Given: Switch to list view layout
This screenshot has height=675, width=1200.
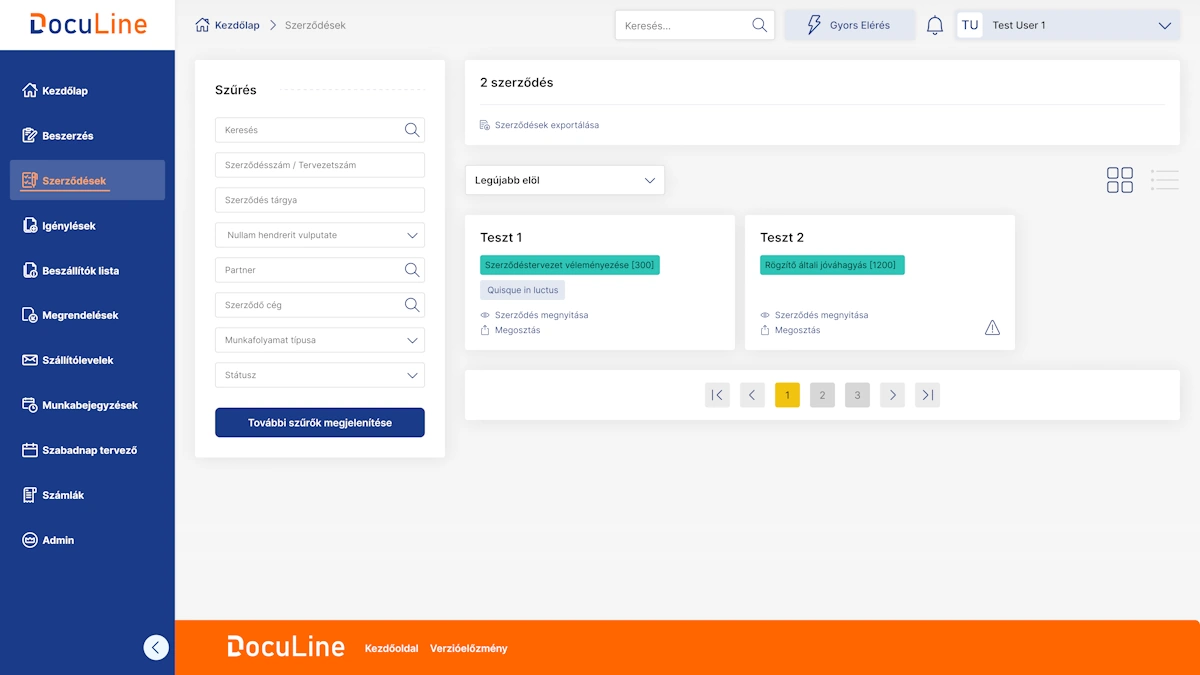Looking at the screenshot, I should point(1164,180).
